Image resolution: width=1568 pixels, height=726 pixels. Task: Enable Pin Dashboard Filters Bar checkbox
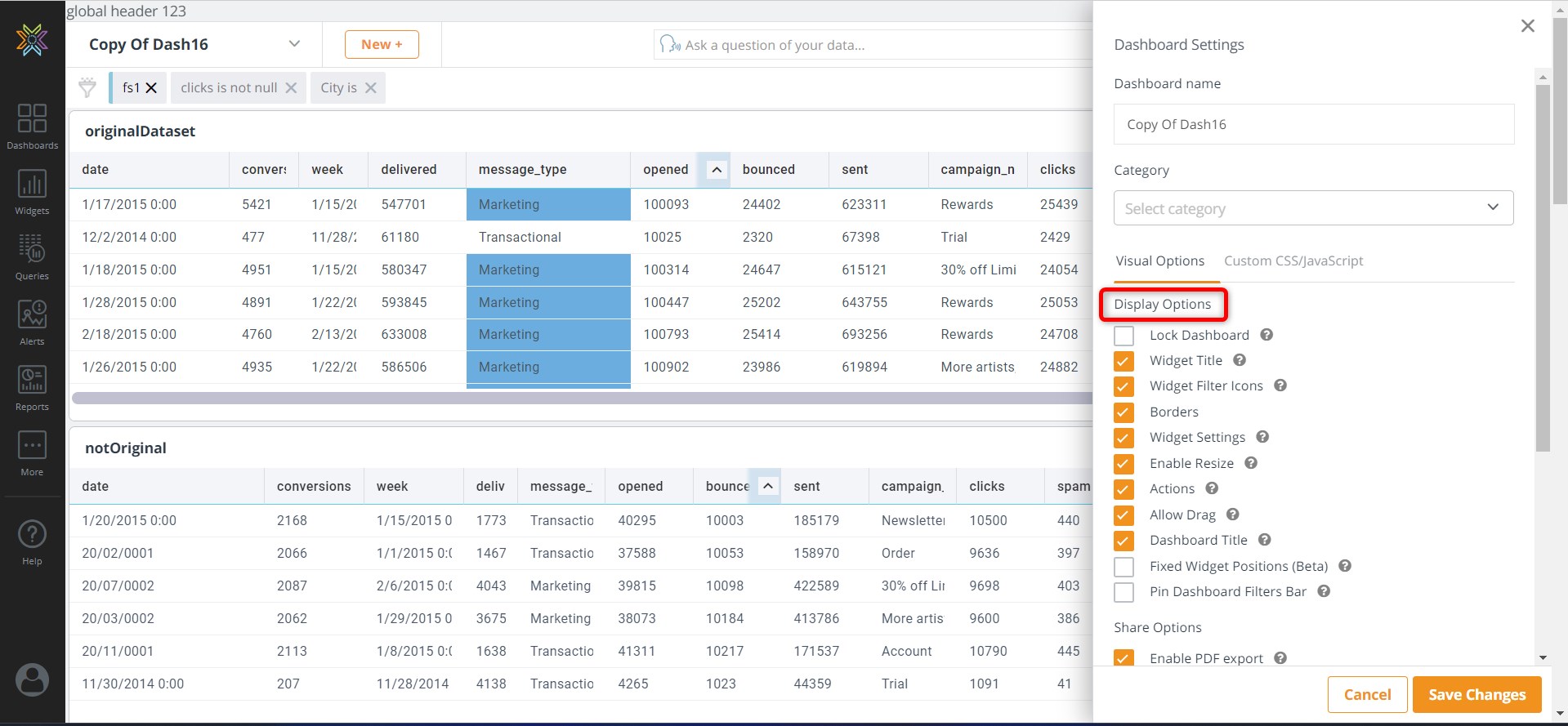coord(1124,592)
